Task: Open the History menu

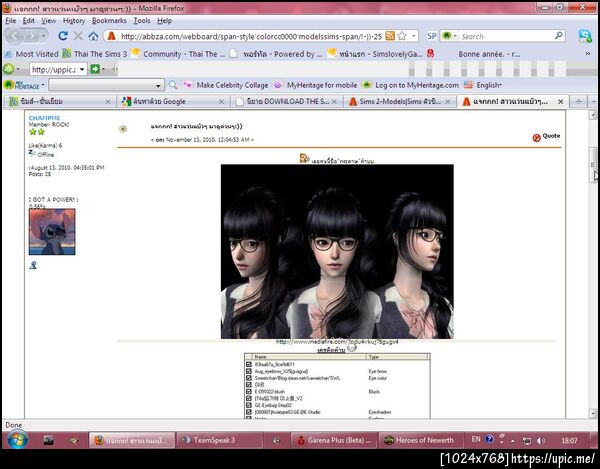Action: click(74, 21)
